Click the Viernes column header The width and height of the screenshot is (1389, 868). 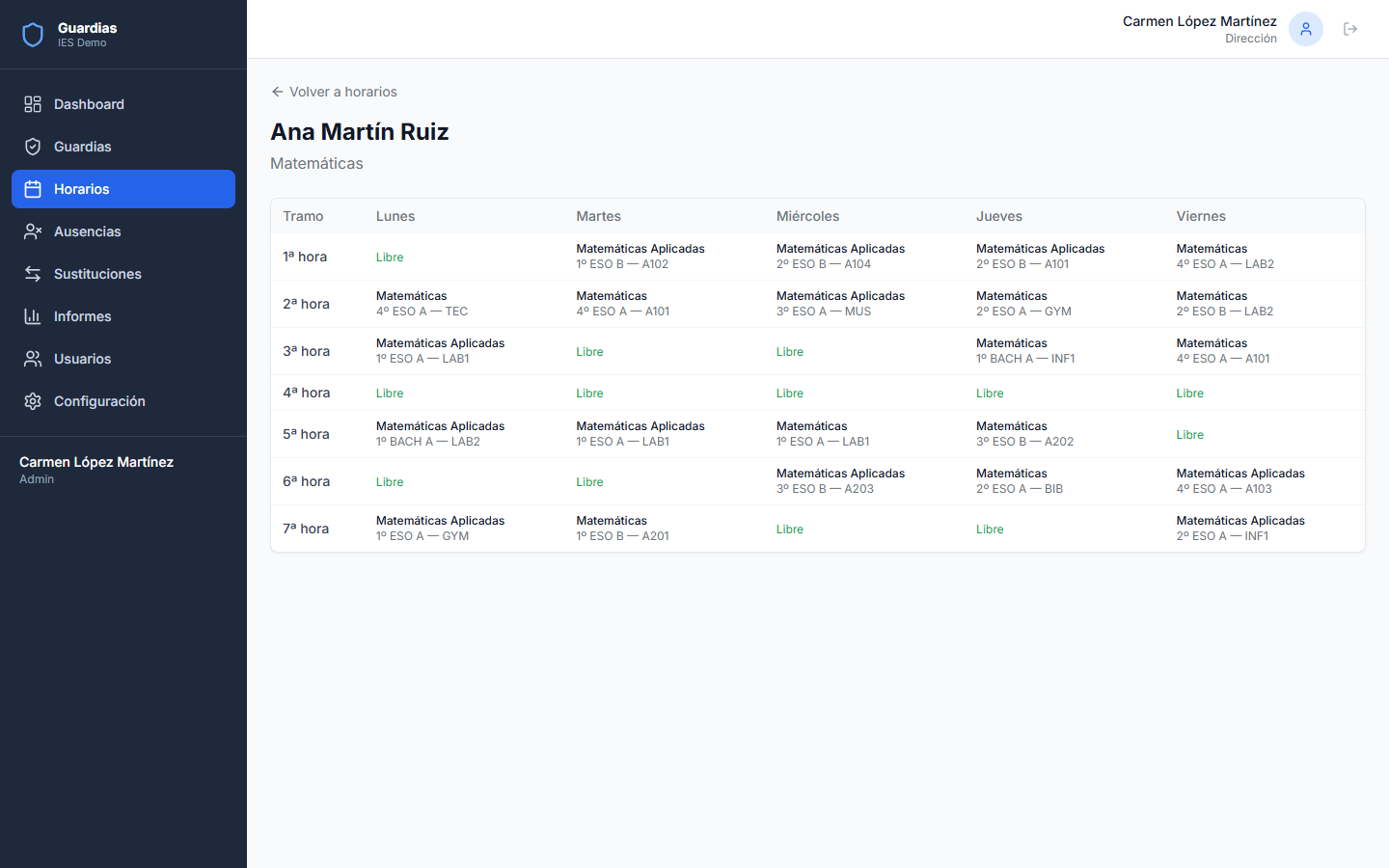(1201, 216)
